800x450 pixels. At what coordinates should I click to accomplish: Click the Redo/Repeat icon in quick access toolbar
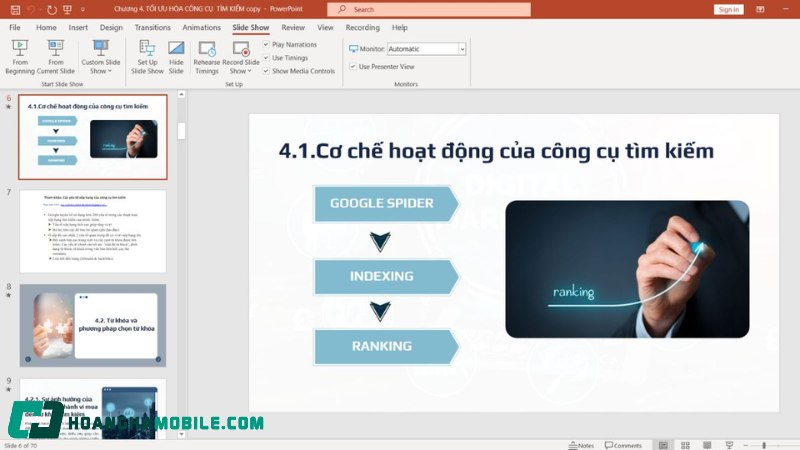52,9
